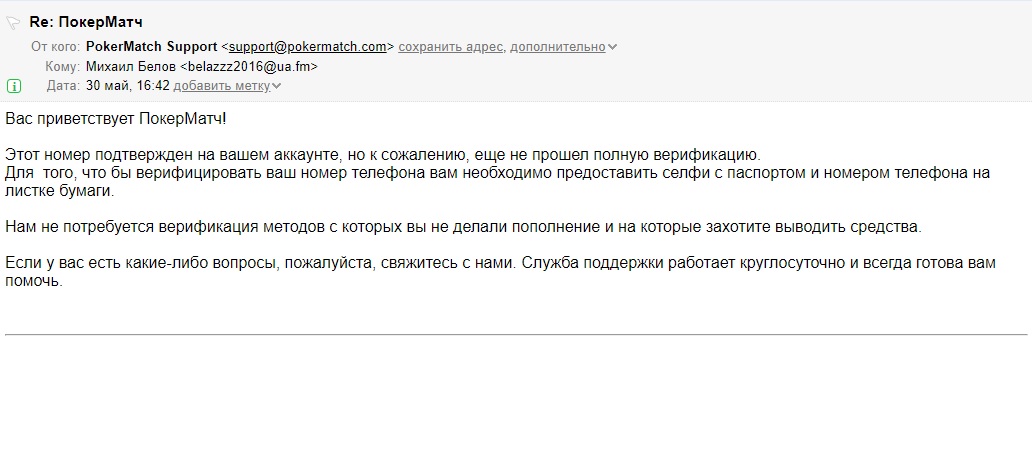Click the flag icon beside the subject
The width and height of the screenshot is (1032, 460).
(13, 23)
